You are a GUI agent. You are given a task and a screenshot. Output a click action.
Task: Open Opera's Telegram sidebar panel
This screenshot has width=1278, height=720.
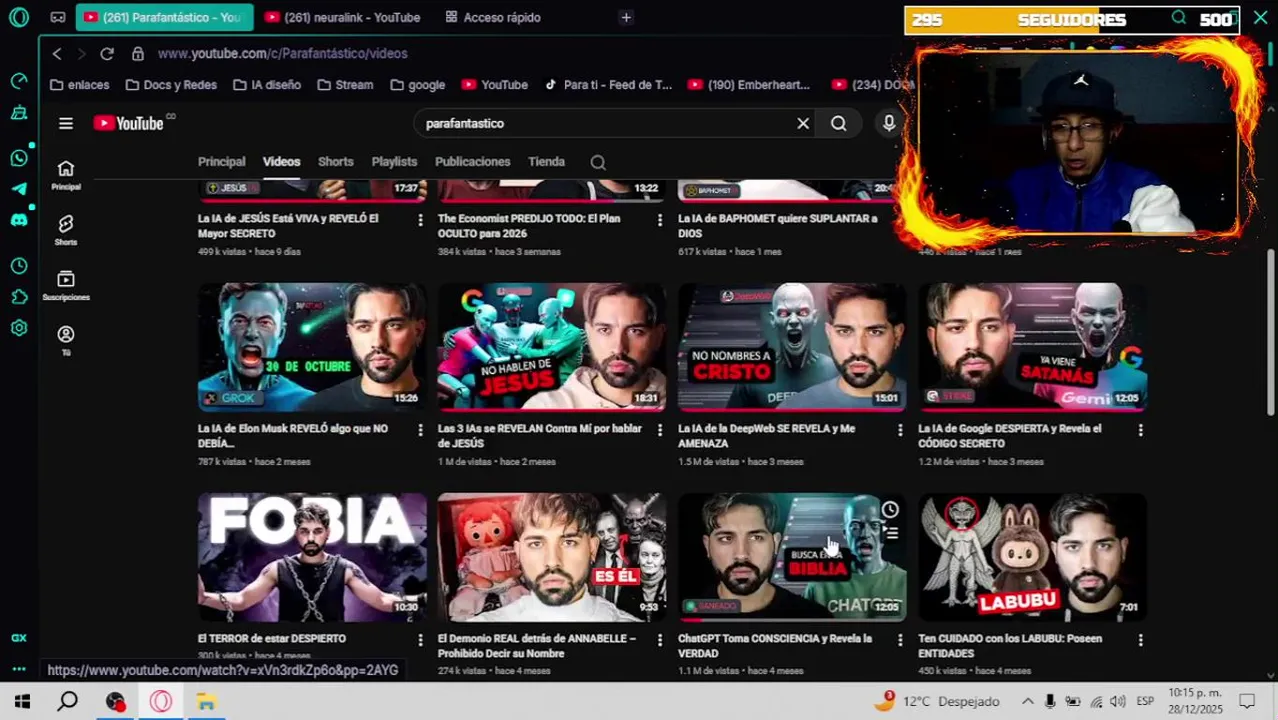[x=19, y=189]
